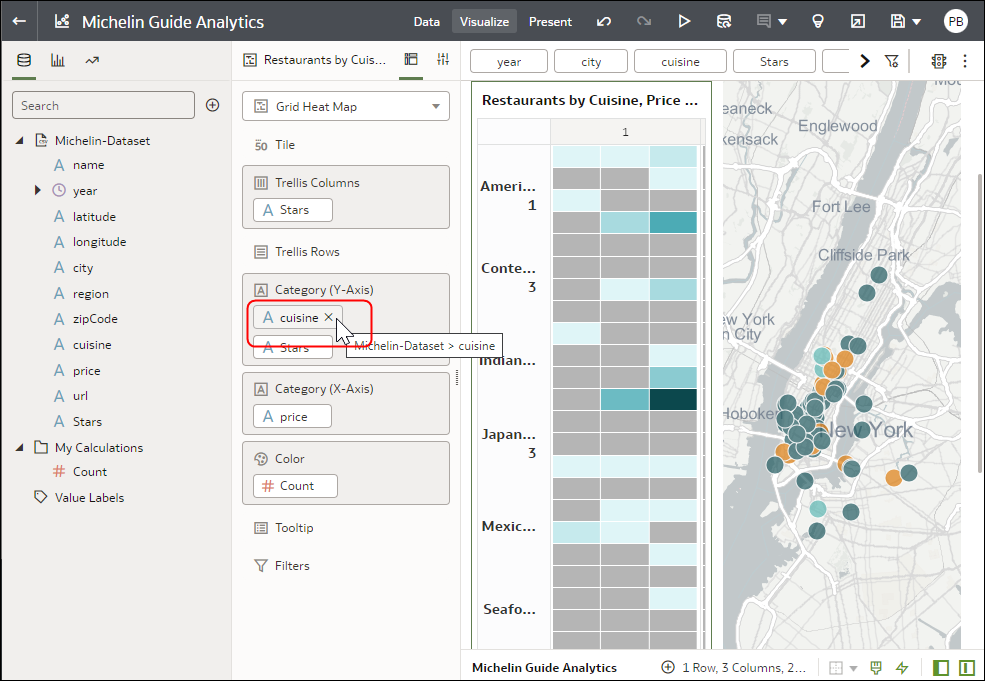The image size is (985, 681).
Task: Switch to the Data tab
Action: tap(426, 21)
